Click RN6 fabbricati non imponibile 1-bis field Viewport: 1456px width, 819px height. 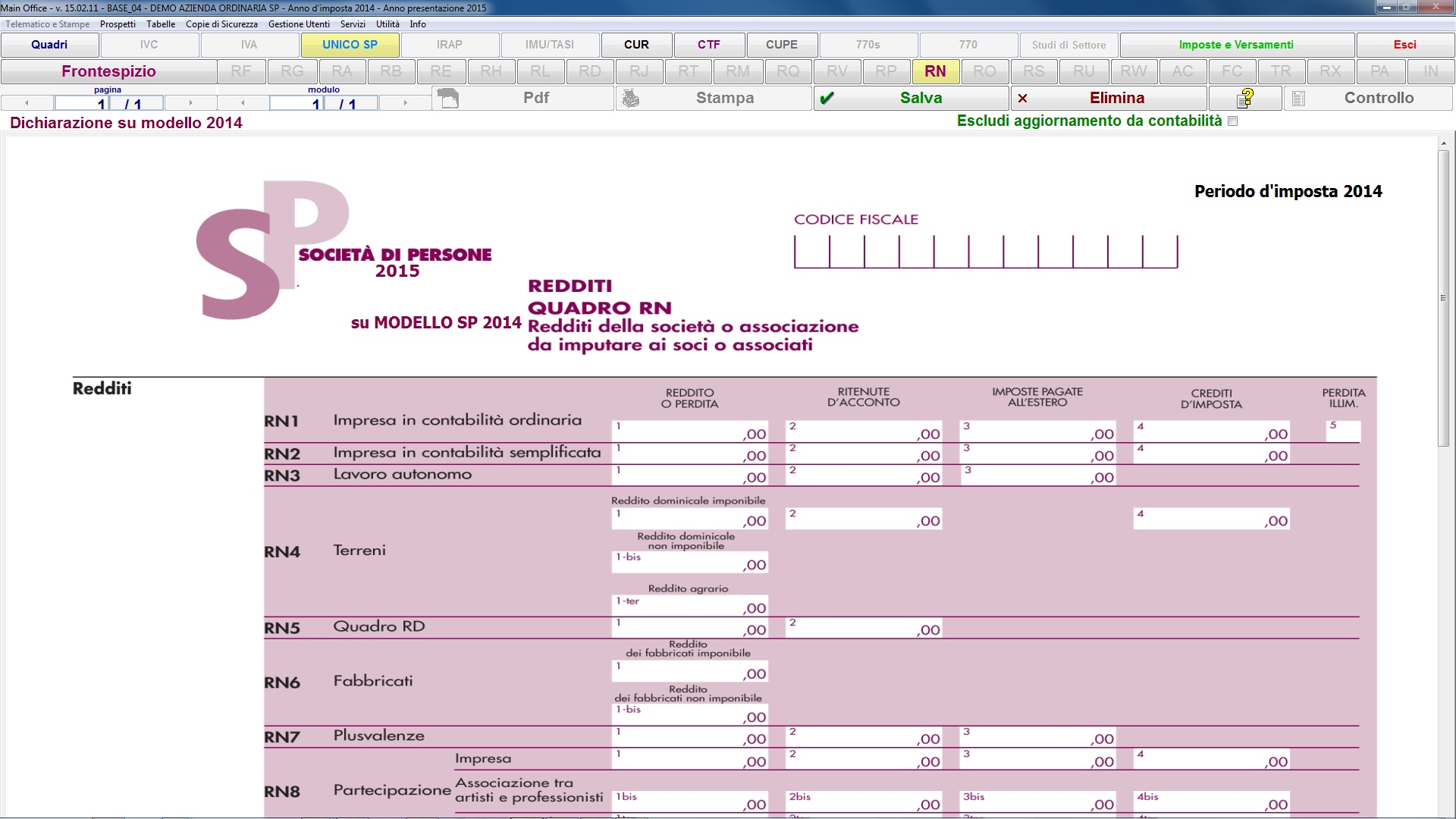690,714
